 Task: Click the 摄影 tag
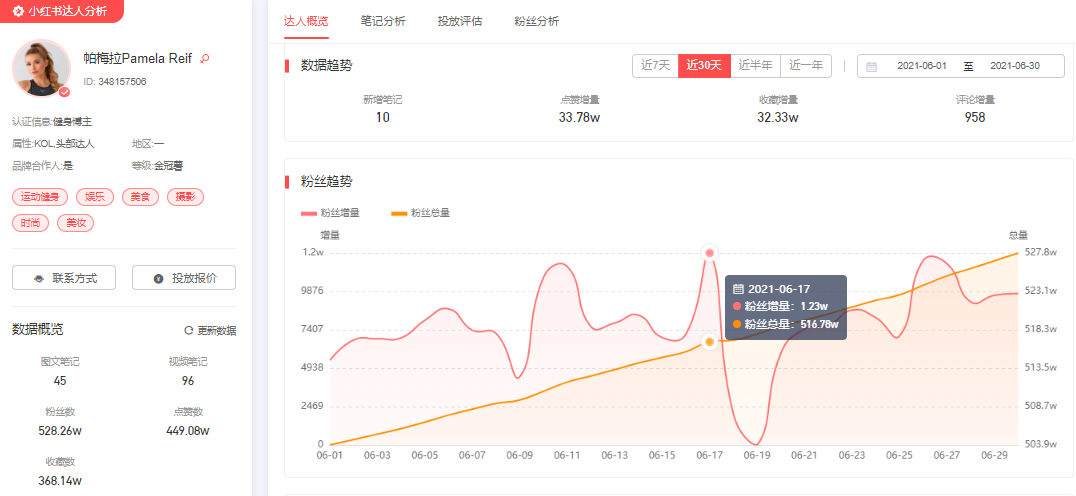point(185,198)
